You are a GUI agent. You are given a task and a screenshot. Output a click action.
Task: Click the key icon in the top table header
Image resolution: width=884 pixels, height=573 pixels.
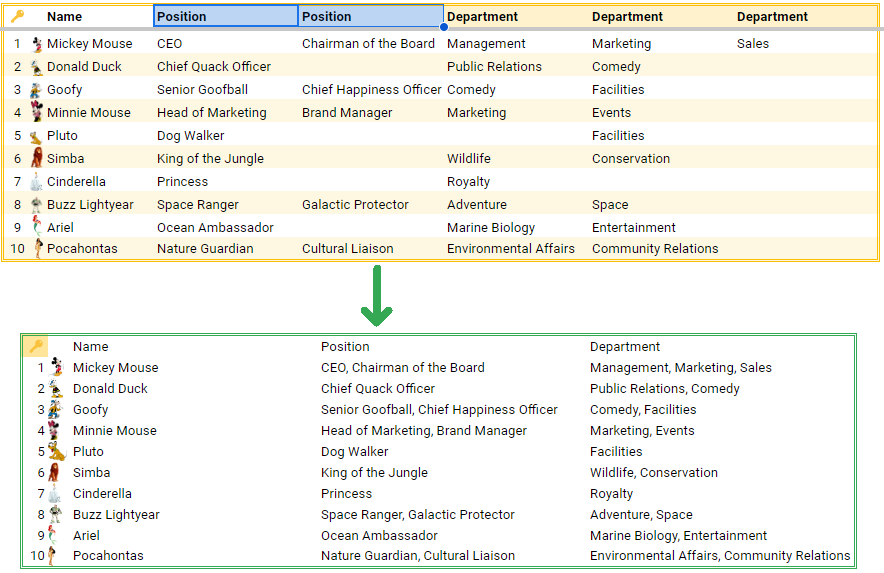pyautogui.click(x=17, y=16)
